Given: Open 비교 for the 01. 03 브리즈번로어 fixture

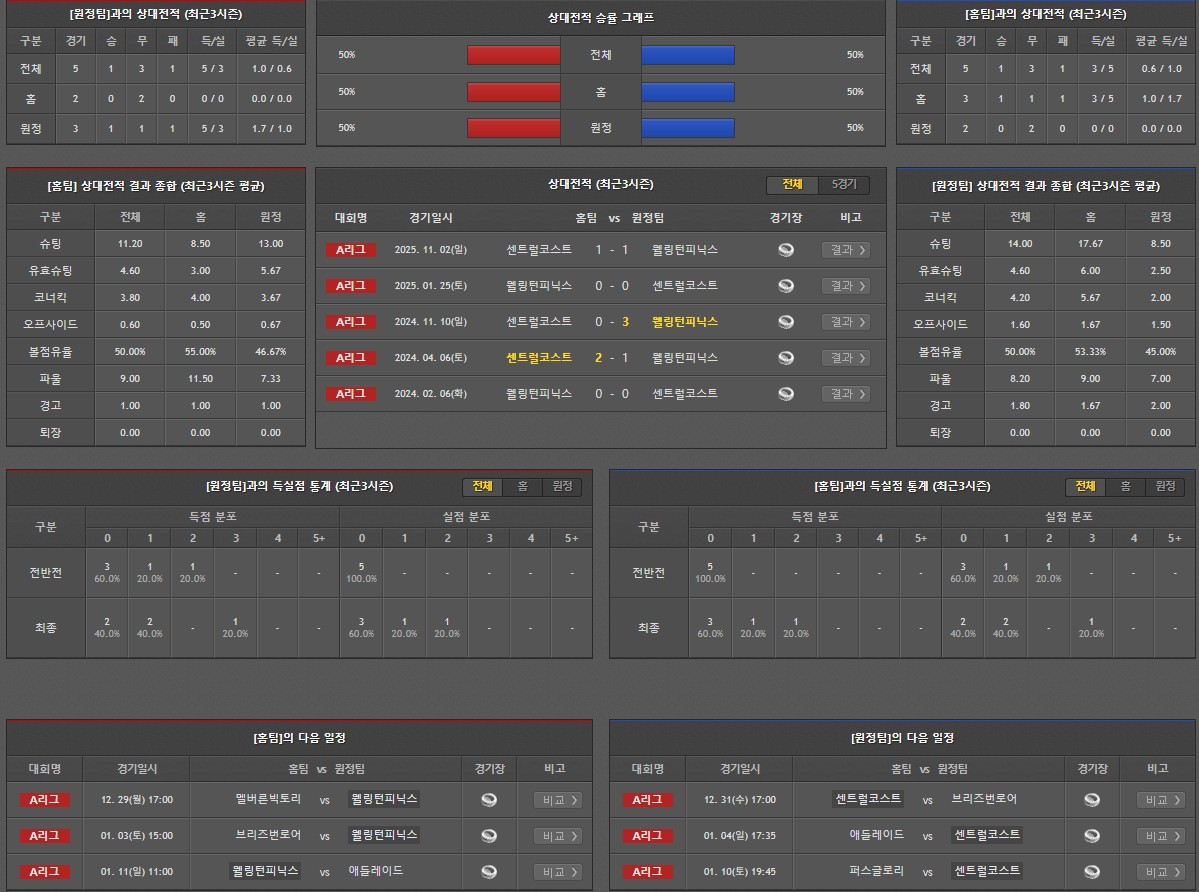Looking at the screenshot, I should coord(557,836).
